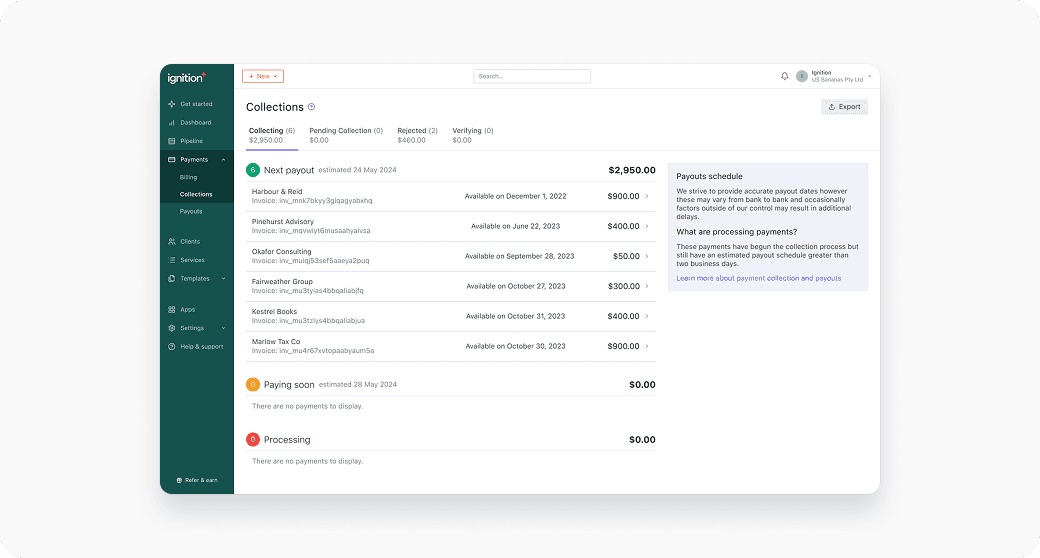This screenshot has width=1040, height=558.
Task: Switch to the Collecting tab
Action: coord(272,135)
